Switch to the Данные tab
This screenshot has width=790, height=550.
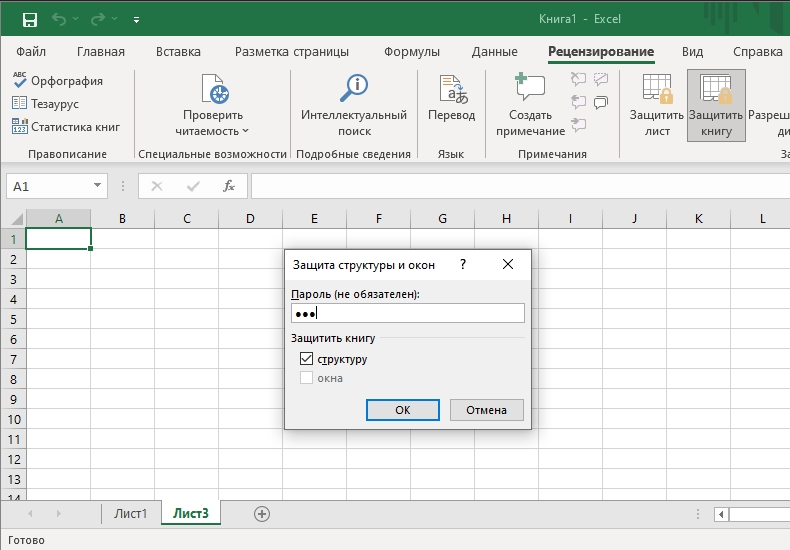point(494,51)
